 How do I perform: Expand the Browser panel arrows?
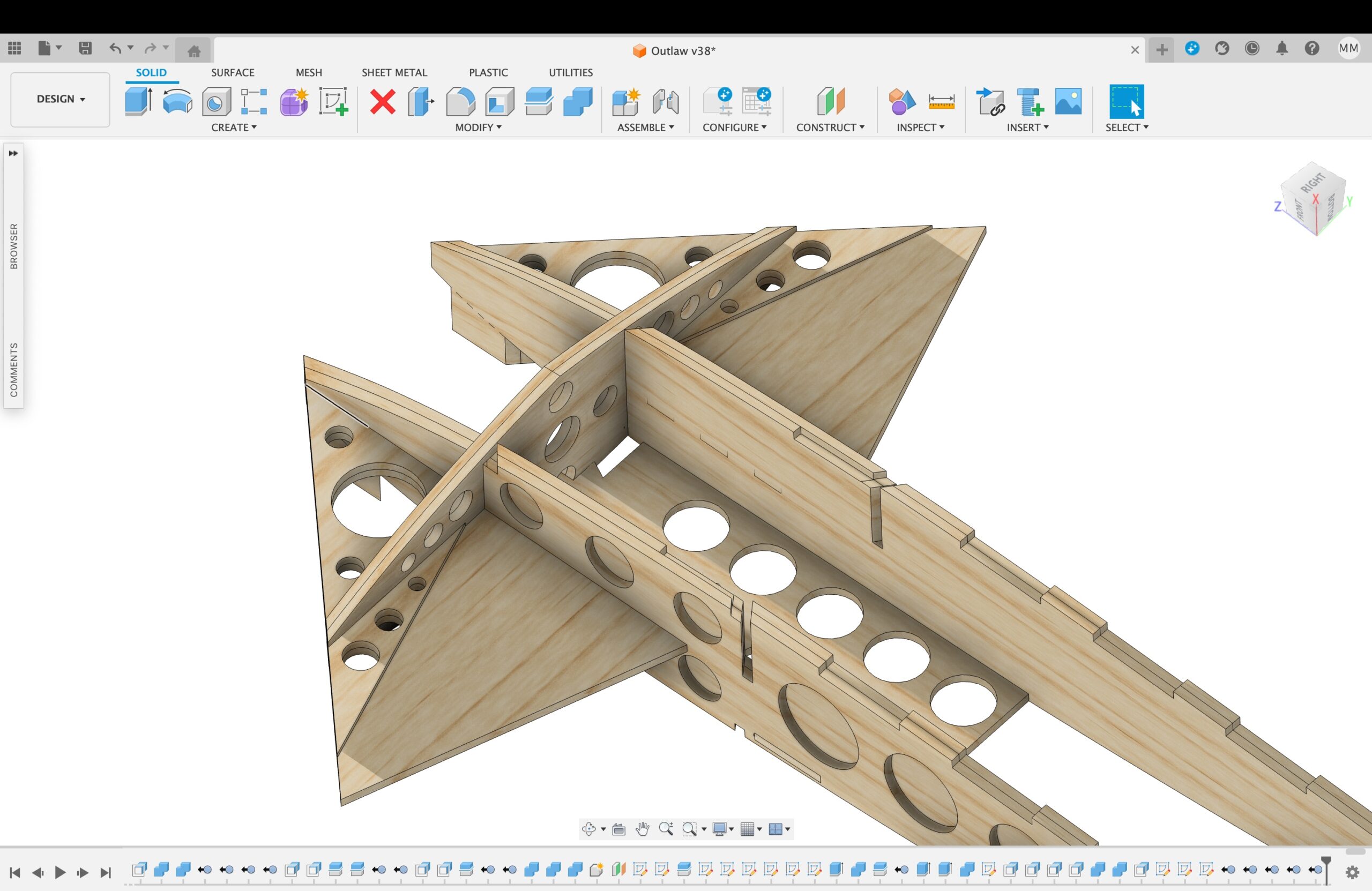pyautogui.click(x=13, y=153)
